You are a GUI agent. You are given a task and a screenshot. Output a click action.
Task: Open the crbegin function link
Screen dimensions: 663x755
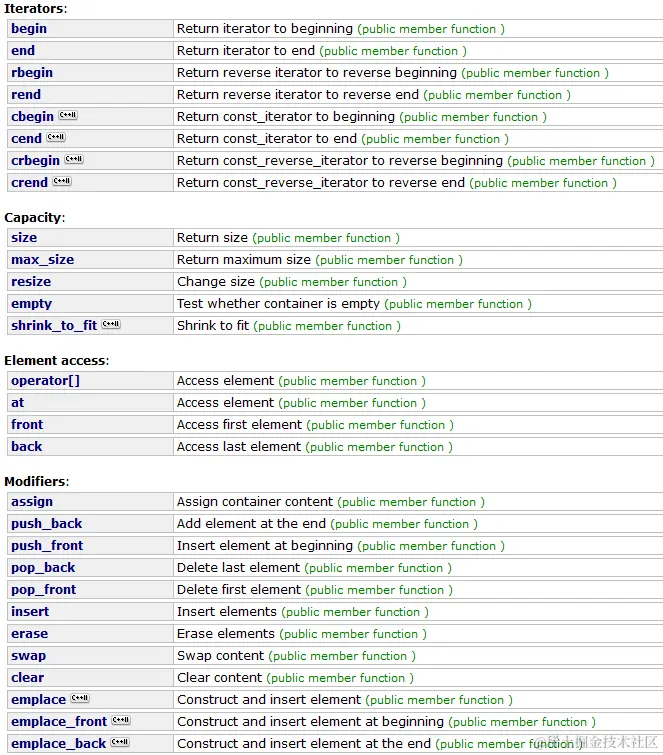pyautogui.click(x=35, y=161)
